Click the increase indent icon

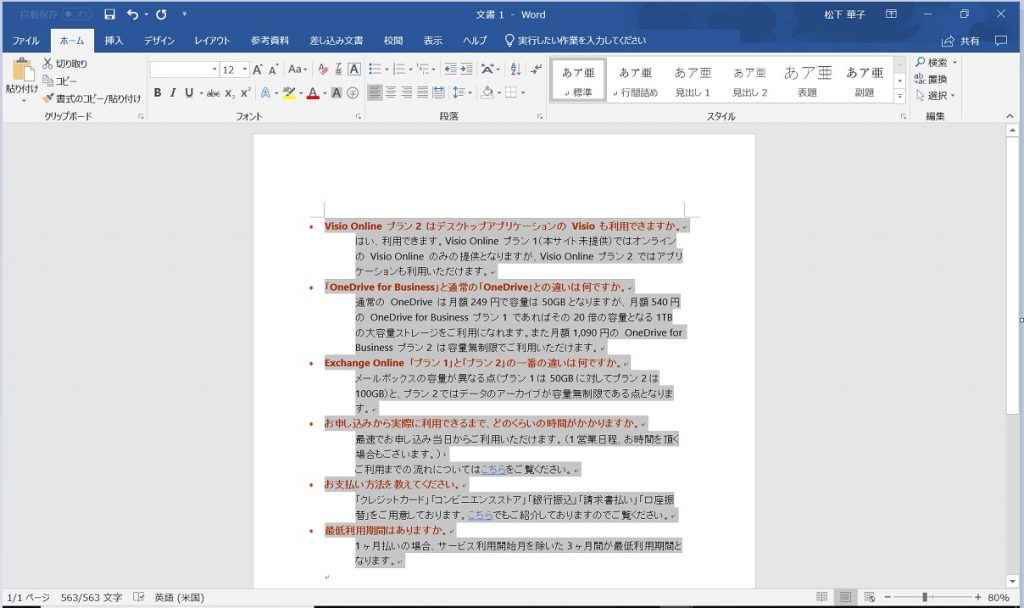coord(467,69)
